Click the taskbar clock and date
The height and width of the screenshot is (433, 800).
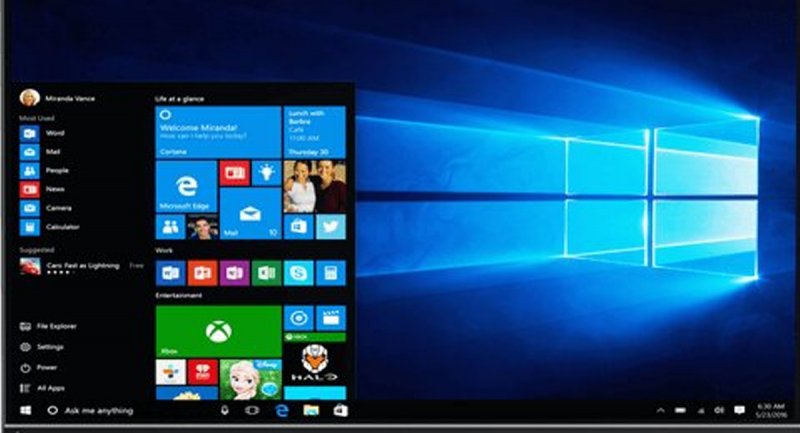point(771,411)
